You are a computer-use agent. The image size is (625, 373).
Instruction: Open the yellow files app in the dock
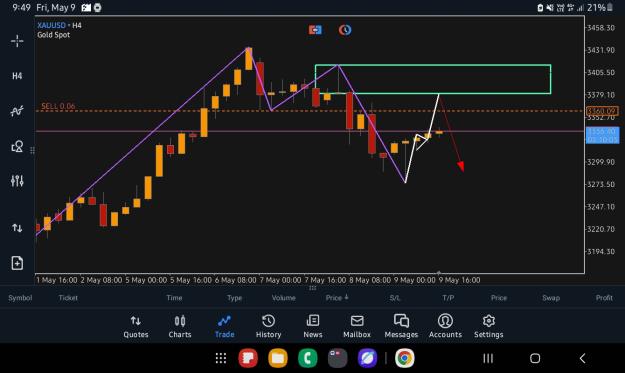278,358
